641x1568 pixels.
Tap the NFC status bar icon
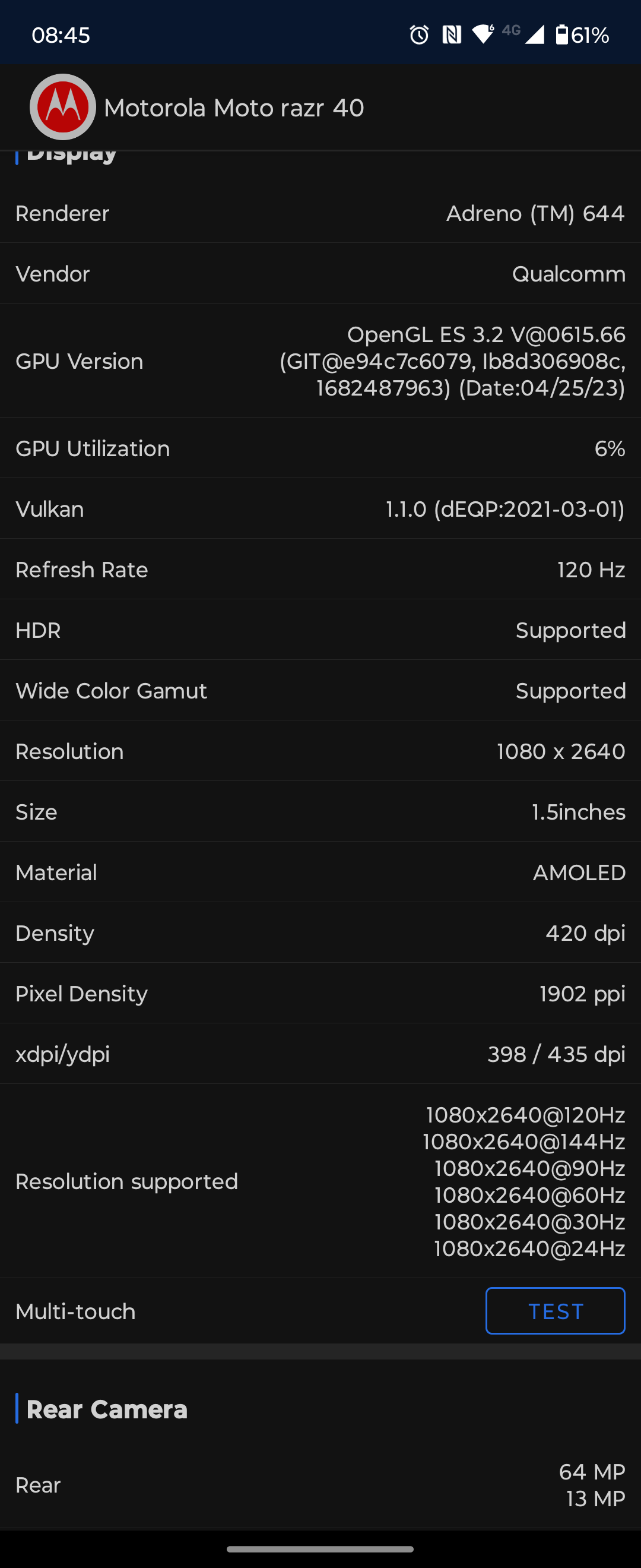click(451, 34)
